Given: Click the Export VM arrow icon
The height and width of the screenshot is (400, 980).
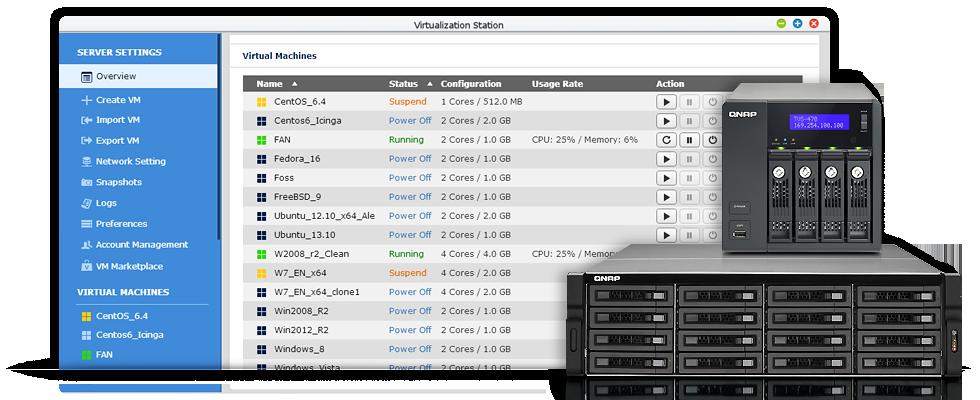Looking at the screenshot, I should coord(86,141).
